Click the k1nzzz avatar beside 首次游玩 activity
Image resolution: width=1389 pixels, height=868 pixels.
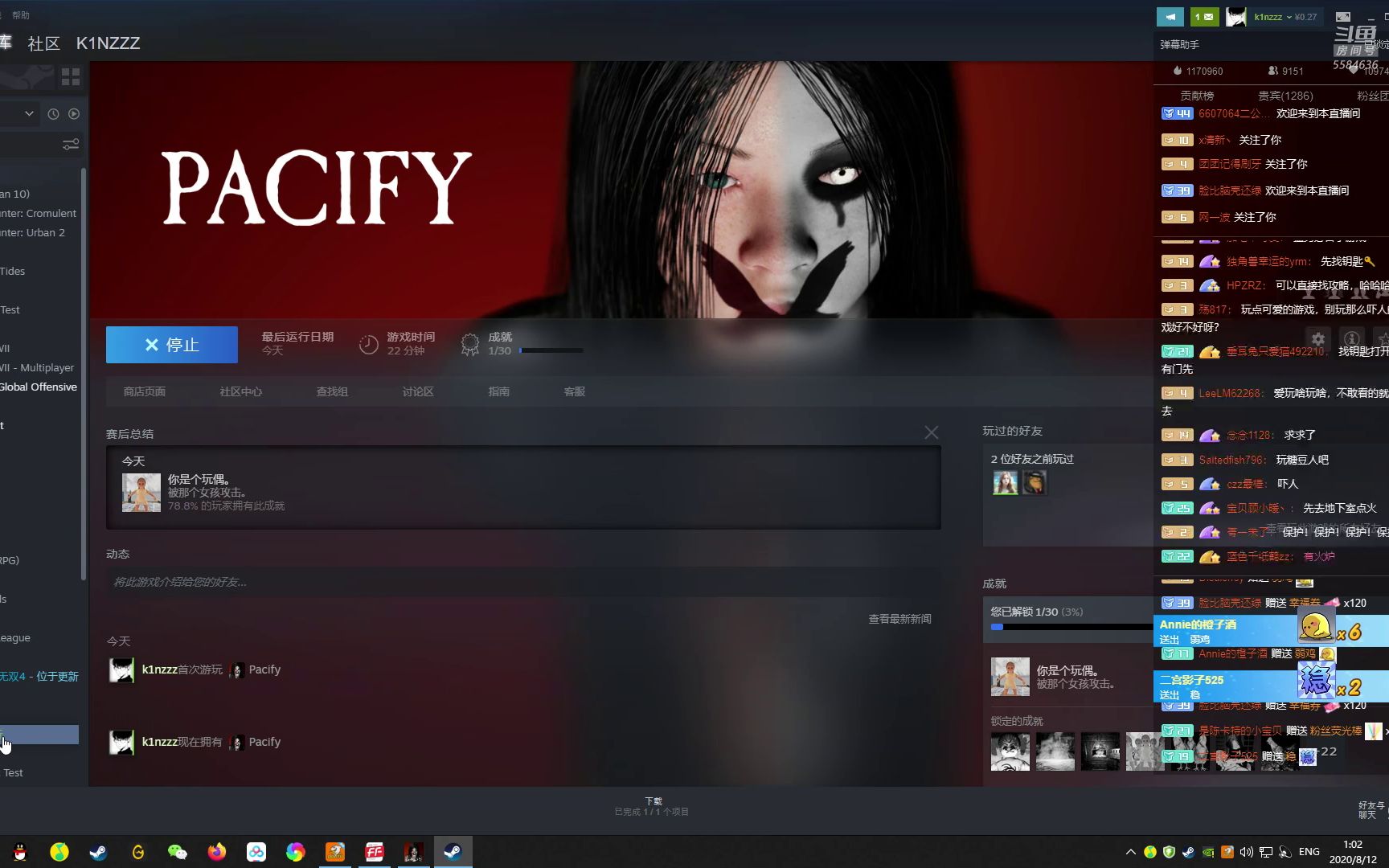pos(122,670)
